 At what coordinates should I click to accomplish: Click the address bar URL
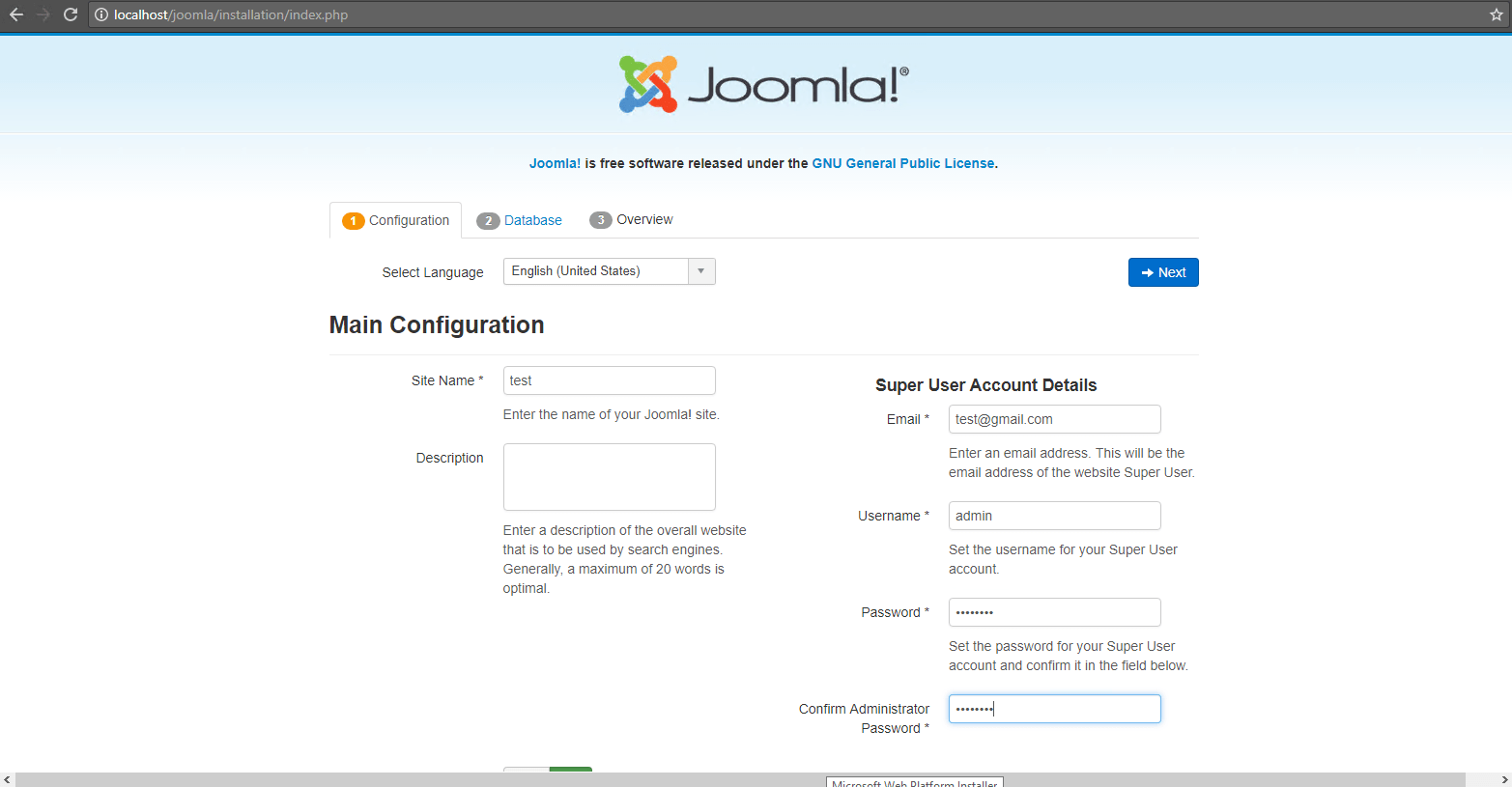231,14
